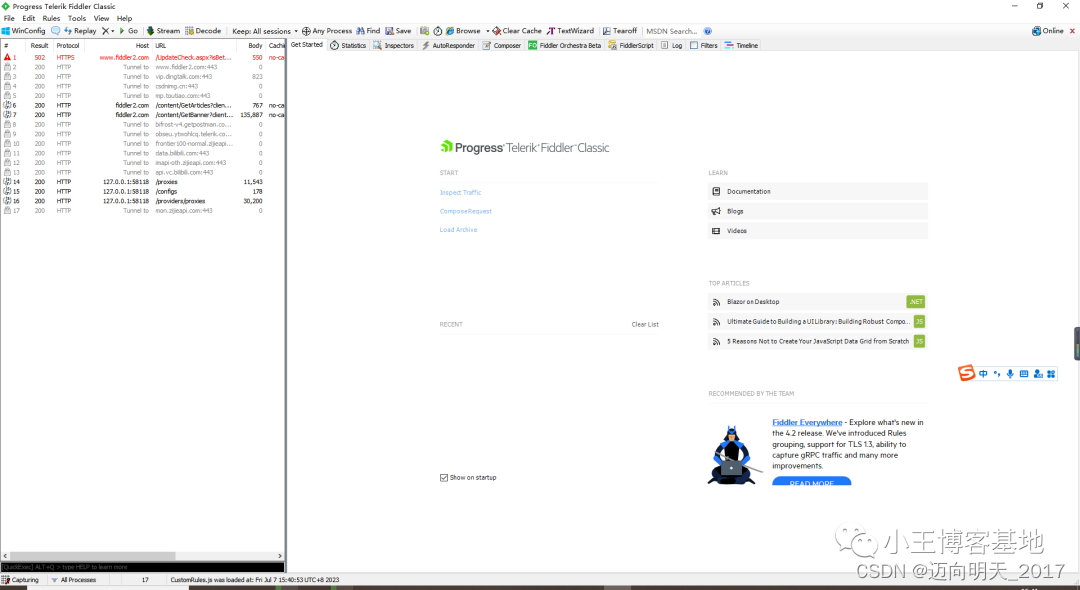This screenshot has width=1080, height=590.
Task: Toggle the Decode option
Action: 203,31
